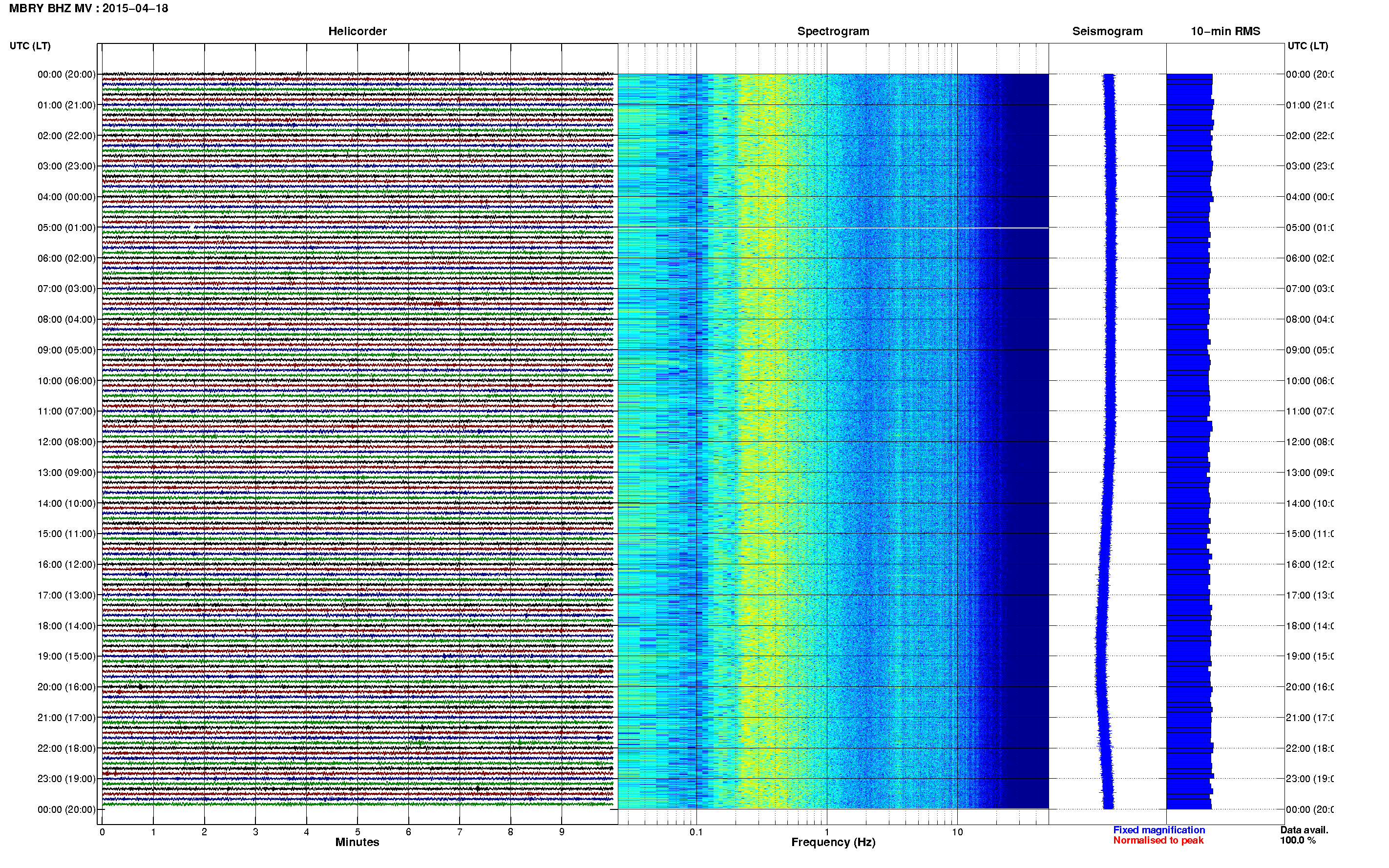Click the left '05:00 (01:00)' time label
Image resolution: width=1389 pixels, height=868 pixels.
point(66,227)
